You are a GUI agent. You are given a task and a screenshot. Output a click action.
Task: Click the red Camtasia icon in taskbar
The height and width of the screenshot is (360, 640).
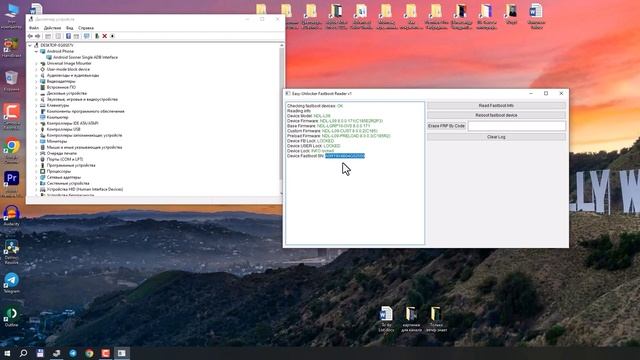coord(106,353)
